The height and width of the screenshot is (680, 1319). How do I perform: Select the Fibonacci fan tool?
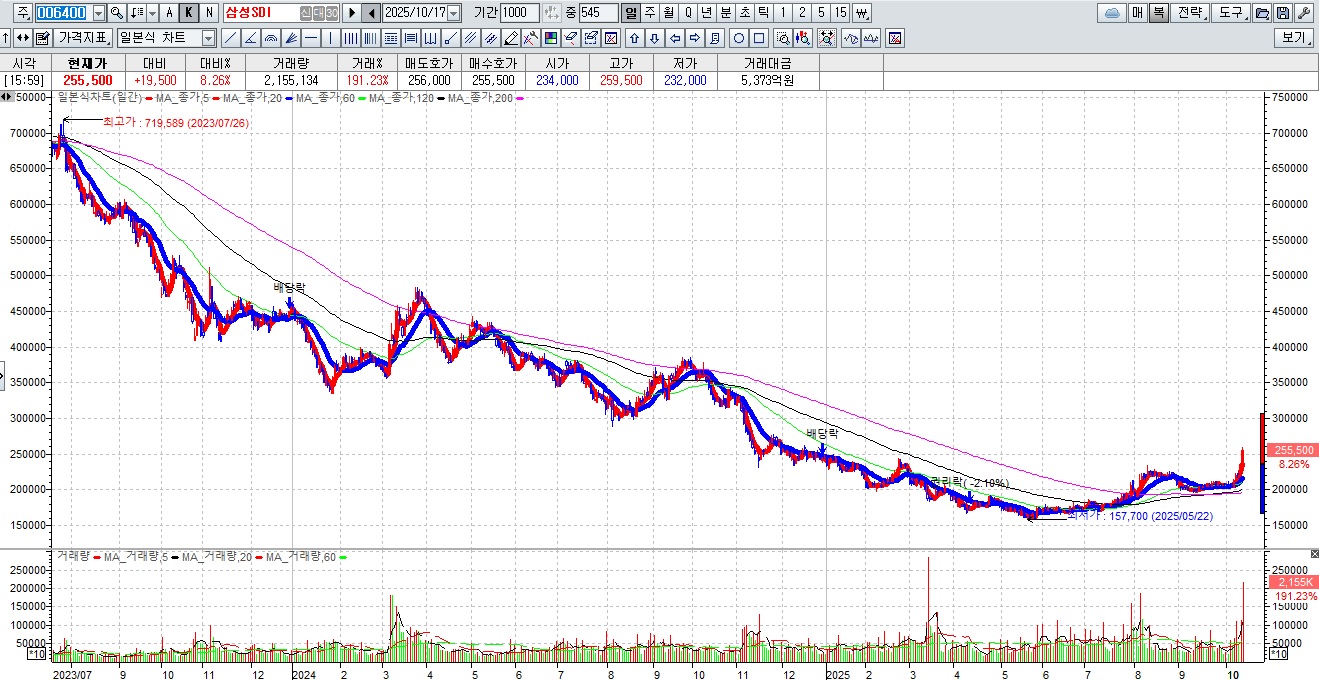291,38
